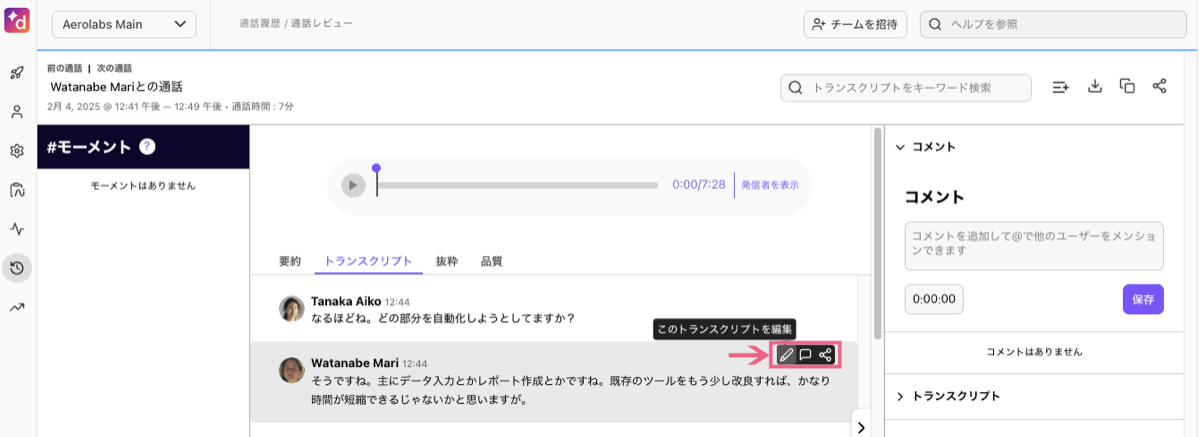
Task: Click the Watanabe Mari speaker name
Action: 355,363
